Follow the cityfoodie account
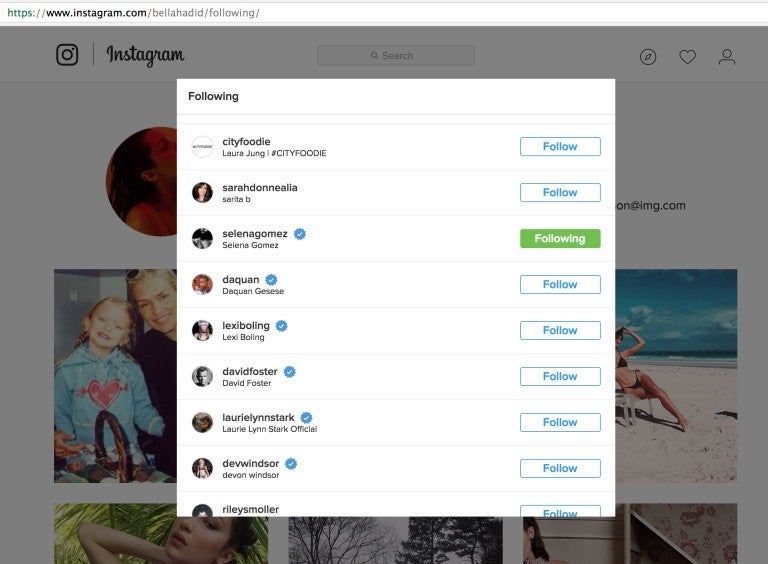 point(560,146)
